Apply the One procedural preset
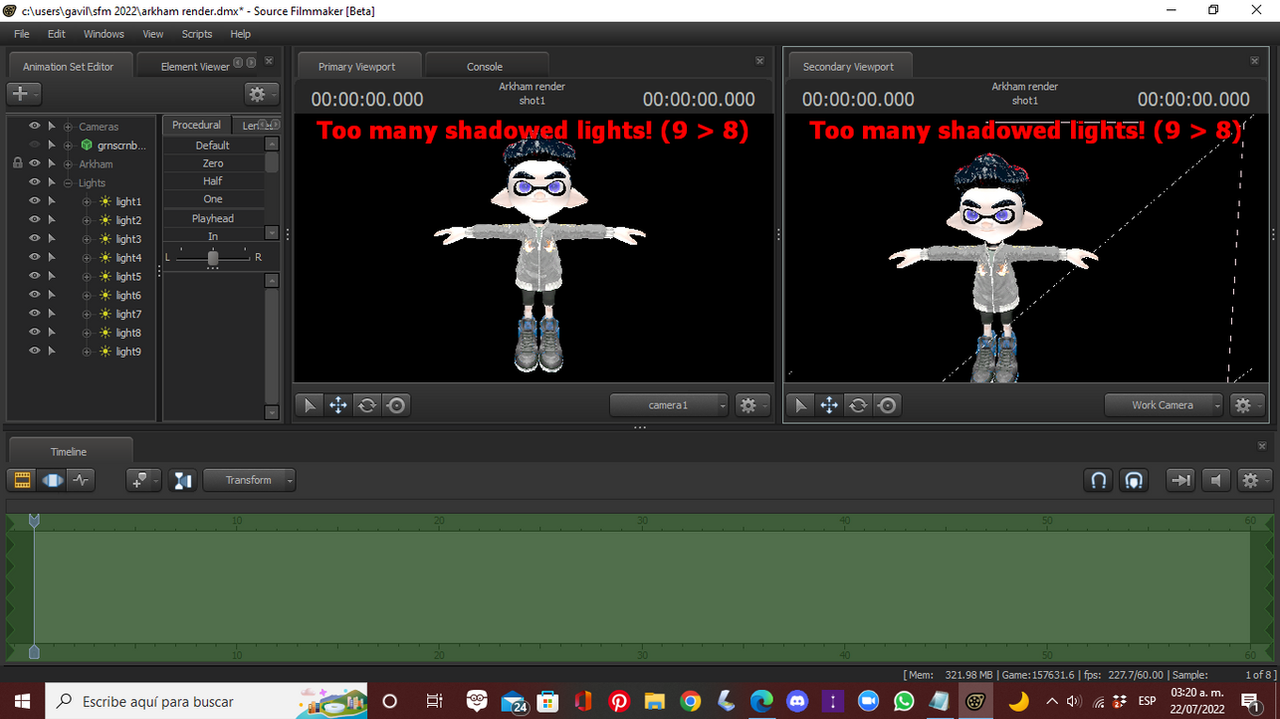This screenshot has width=1280, height=719. point(213,199)
